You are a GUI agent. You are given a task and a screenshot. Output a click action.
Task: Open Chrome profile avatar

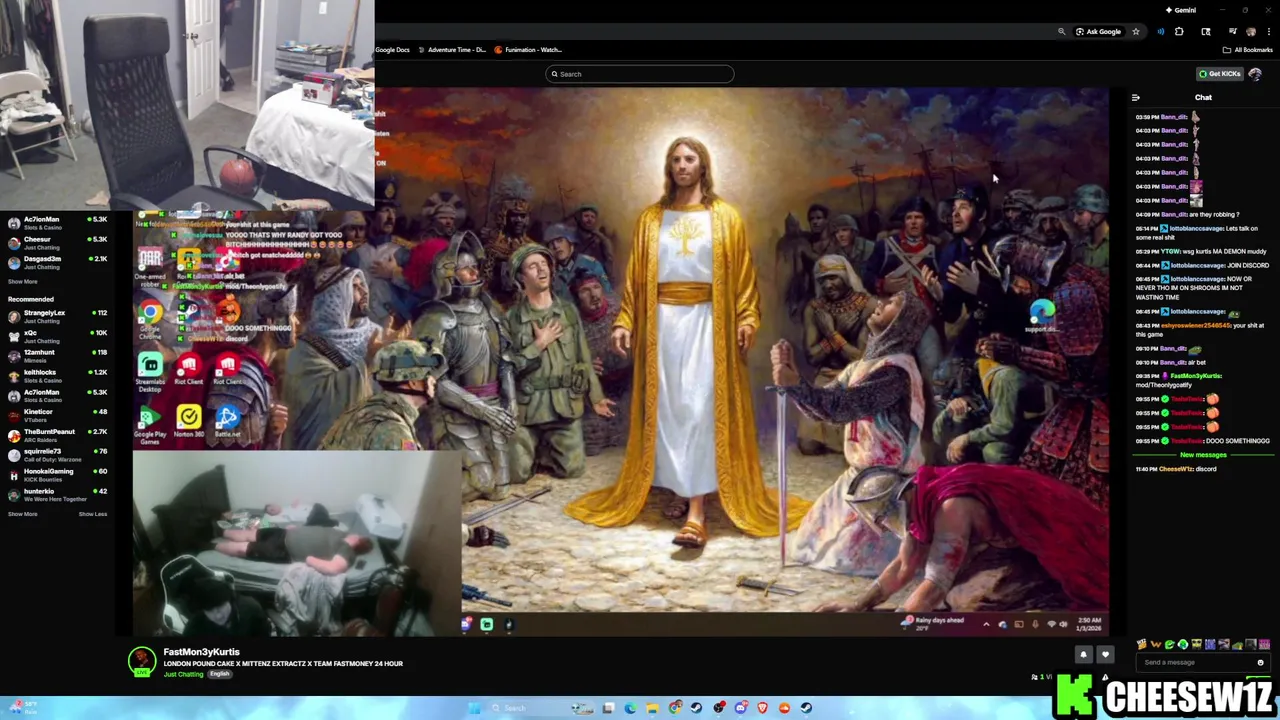(x=1251, y=32)
